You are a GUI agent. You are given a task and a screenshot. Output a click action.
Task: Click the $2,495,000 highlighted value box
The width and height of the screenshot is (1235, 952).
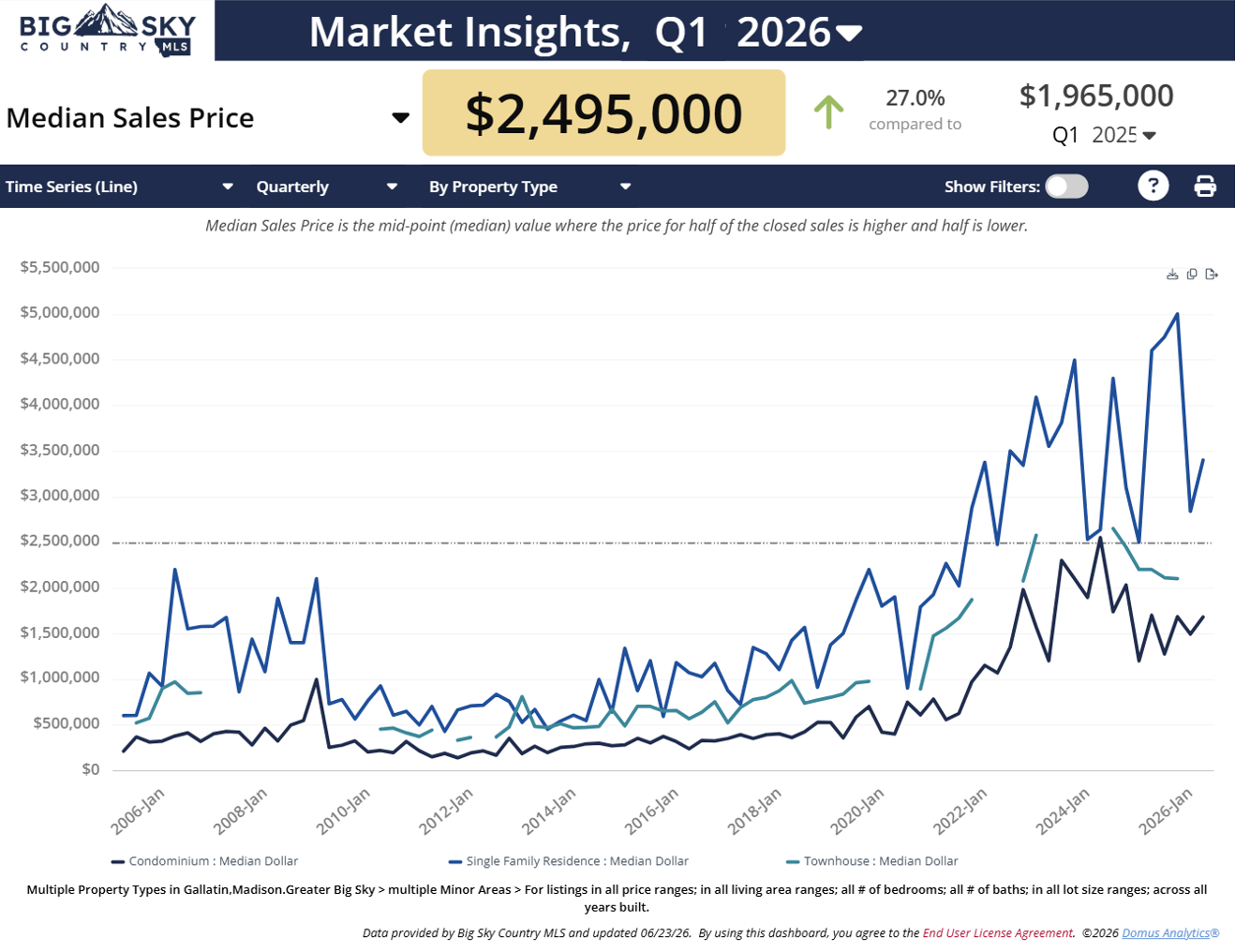[603, 112]
